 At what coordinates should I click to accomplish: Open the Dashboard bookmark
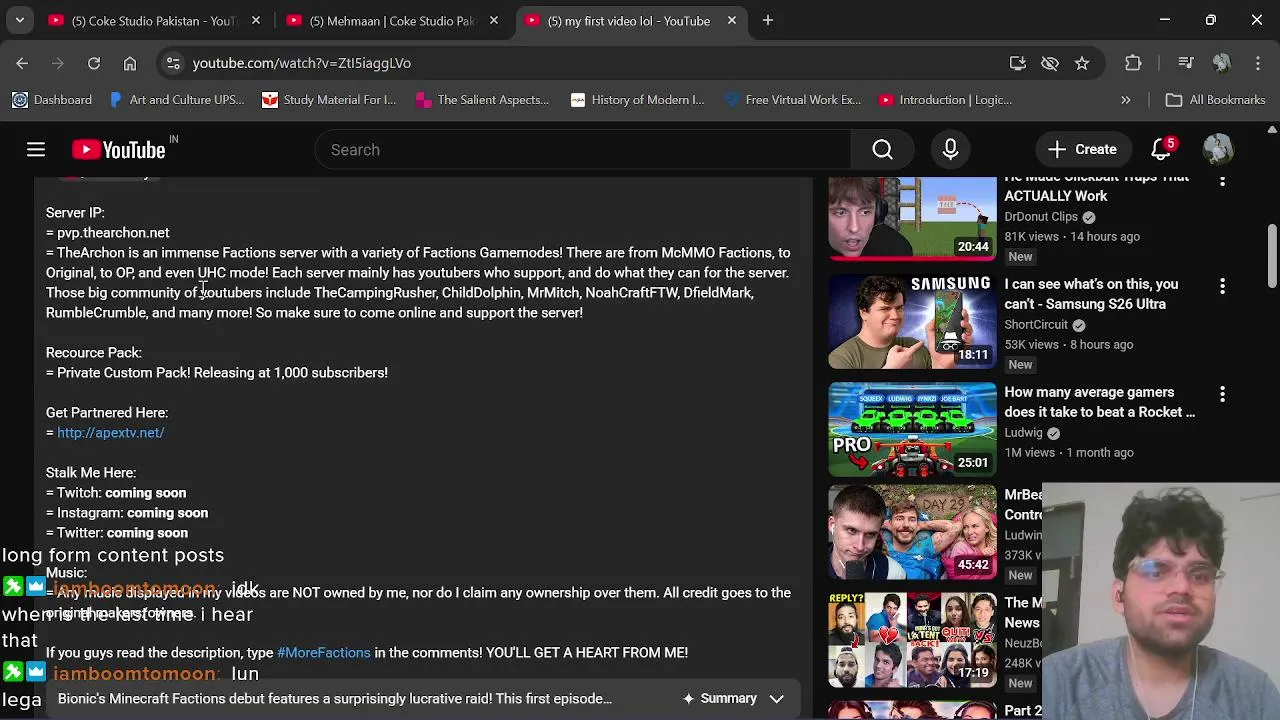pos(52,100)
